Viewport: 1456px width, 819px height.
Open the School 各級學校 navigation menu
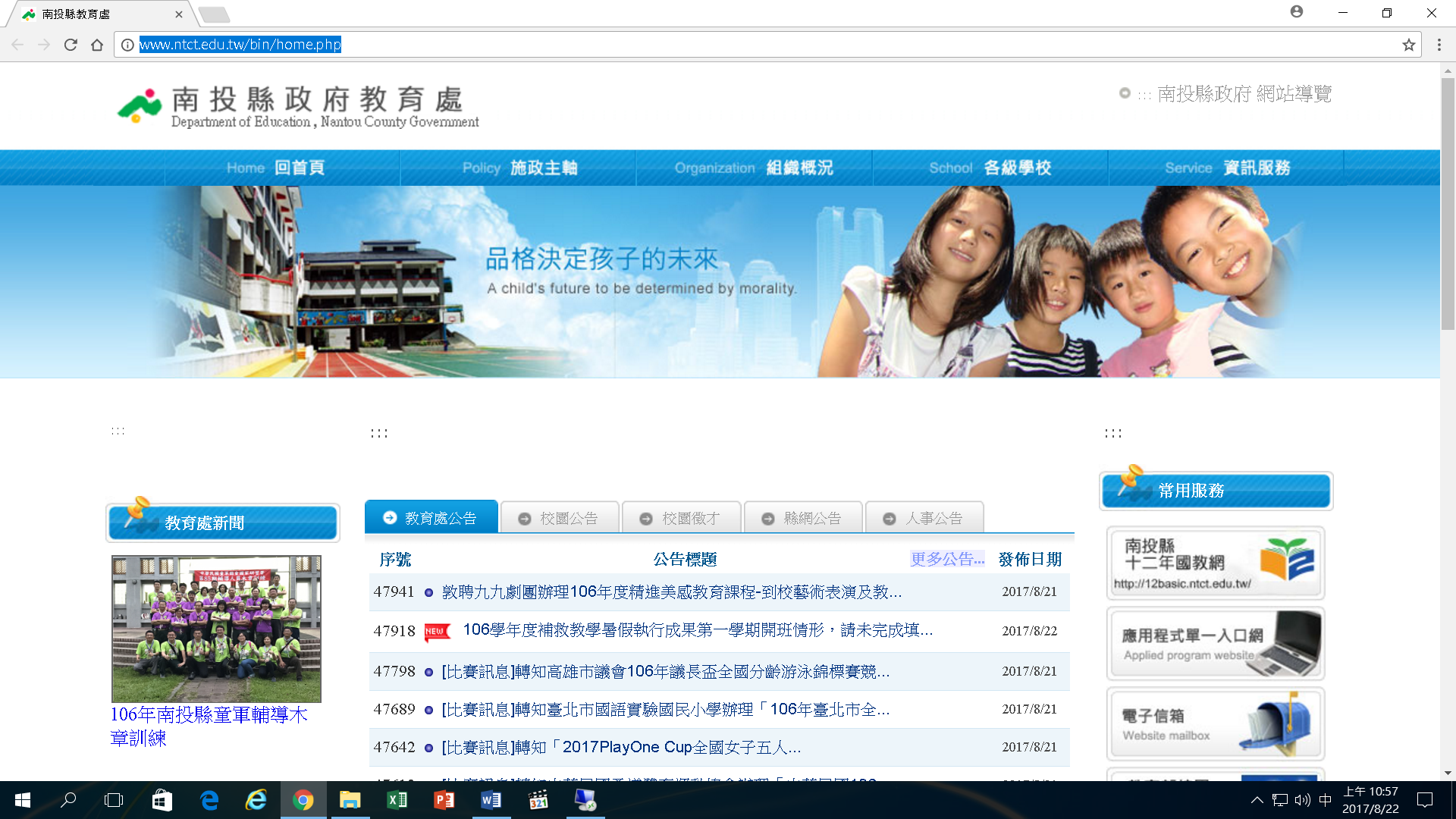[x=990, y=168]
